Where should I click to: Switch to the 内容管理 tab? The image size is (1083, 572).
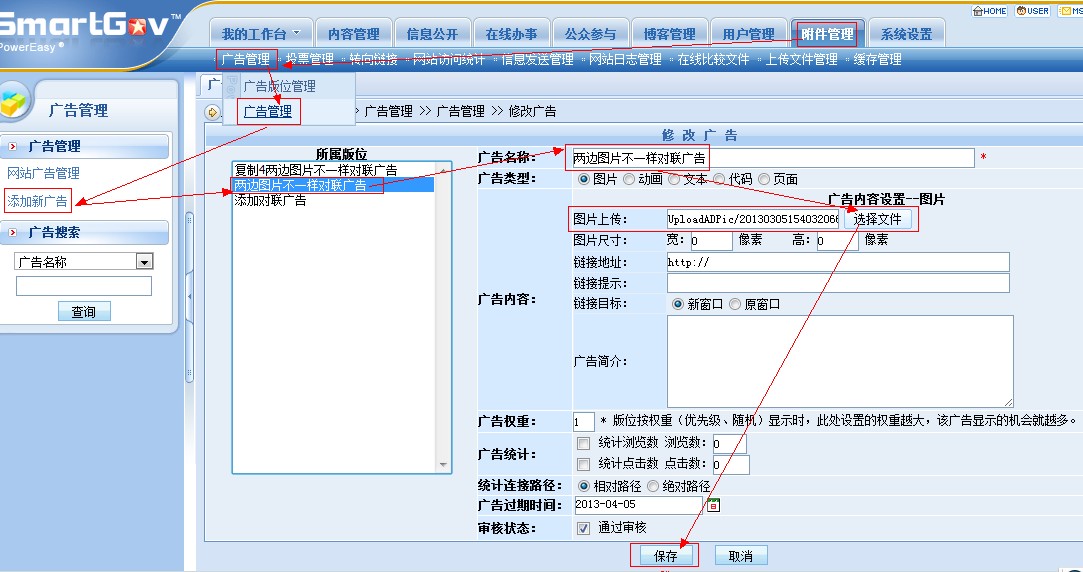click(354, 34)
